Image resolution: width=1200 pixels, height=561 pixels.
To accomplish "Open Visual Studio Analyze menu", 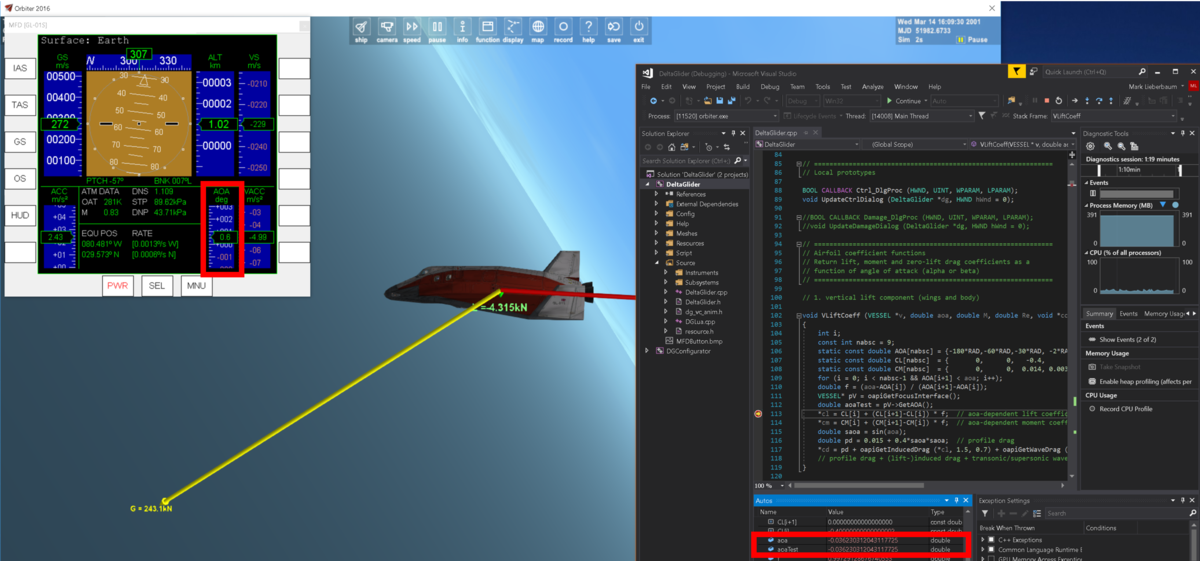I will [x=872, y=87].
